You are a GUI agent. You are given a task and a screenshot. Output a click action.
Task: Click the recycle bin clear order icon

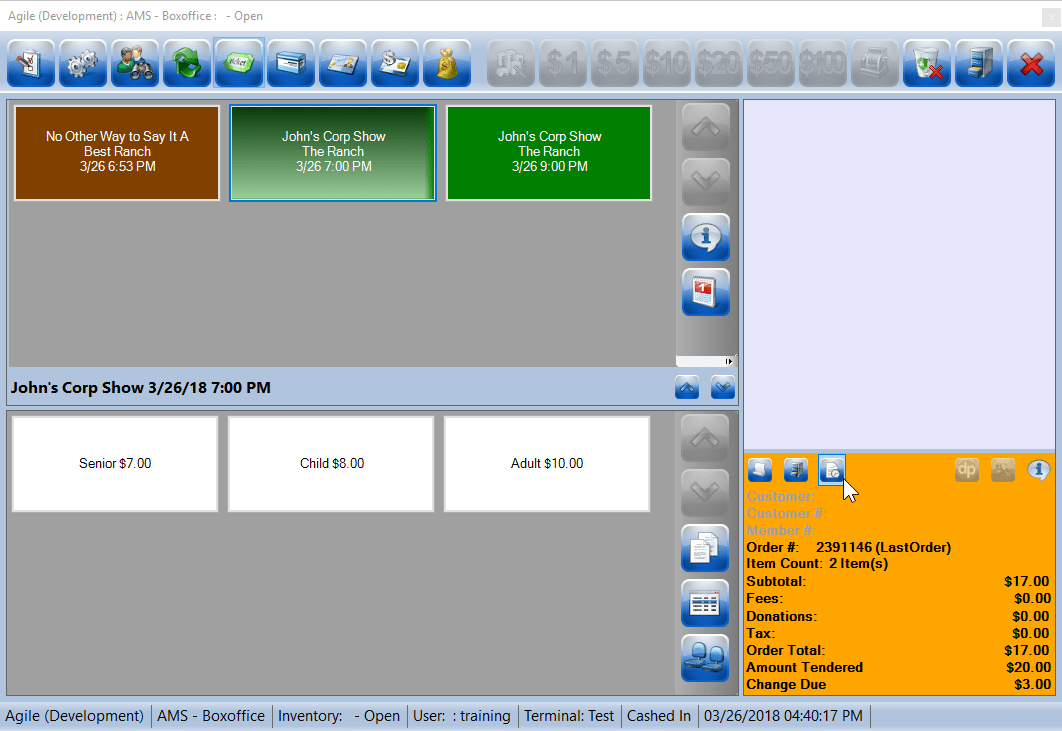927,64
